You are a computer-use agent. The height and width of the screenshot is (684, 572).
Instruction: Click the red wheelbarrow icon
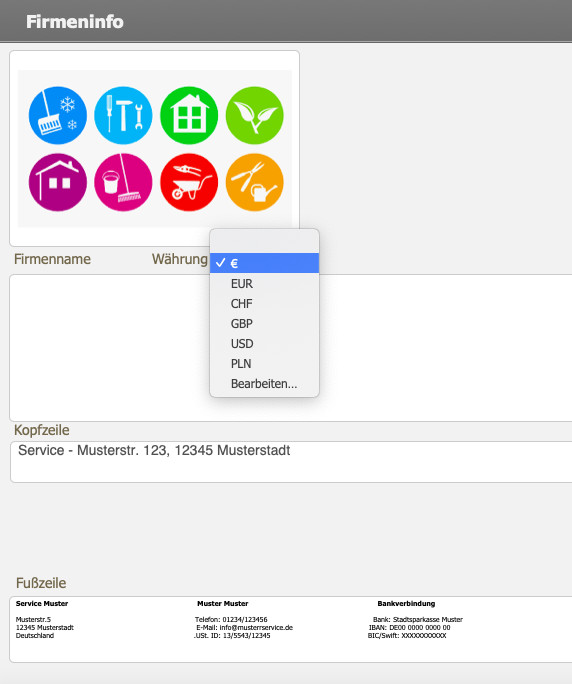pyautogui.click(x=189, y=182)
